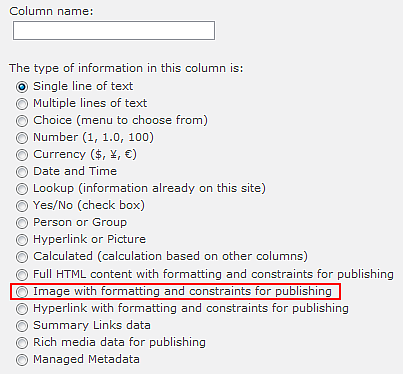Pick the Hyperlink or Picture radio button
The height and width of the screenshot is (374, 403).
coord(22,240)
